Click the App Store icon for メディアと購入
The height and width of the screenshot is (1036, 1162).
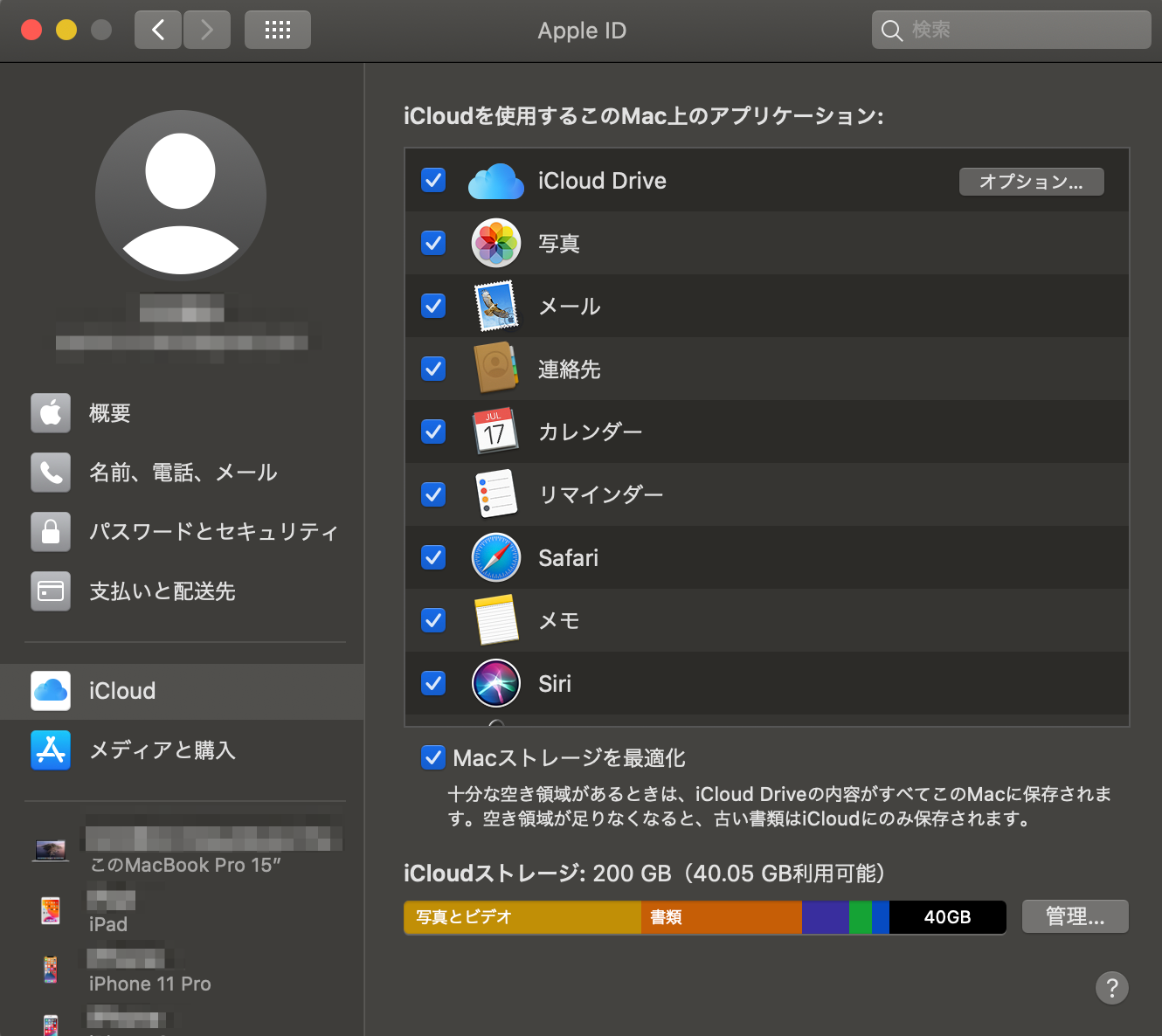(51, 750)
